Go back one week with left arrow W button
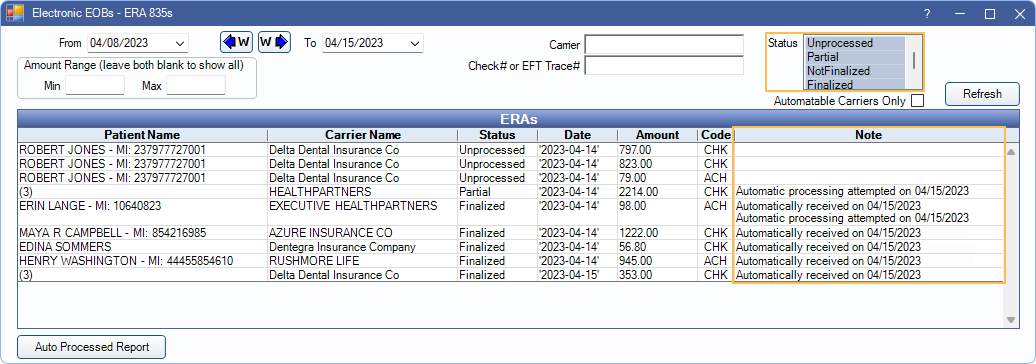1036x364 pixels. pos(237,42)
